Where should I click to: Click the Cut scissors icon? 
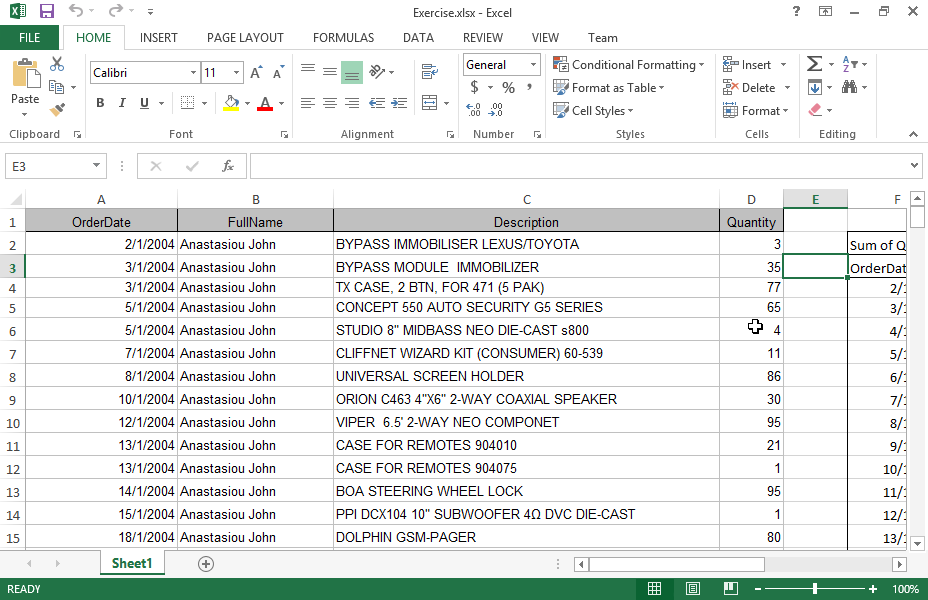pos(57,65)
